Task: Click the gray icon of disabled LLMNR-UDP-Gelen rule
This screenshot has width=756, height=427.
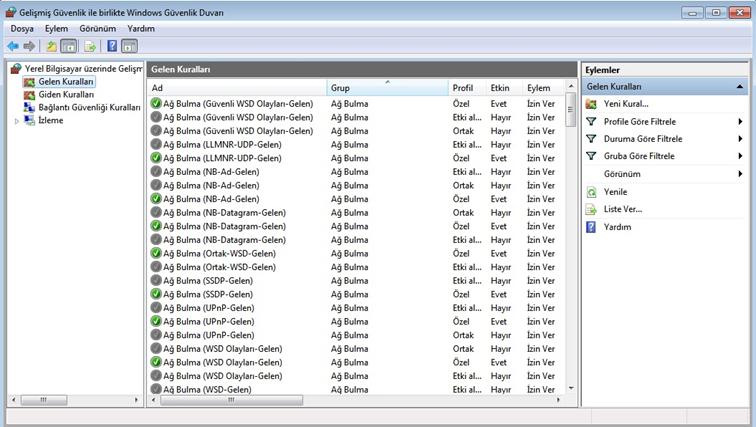Action: pos(156,144)
